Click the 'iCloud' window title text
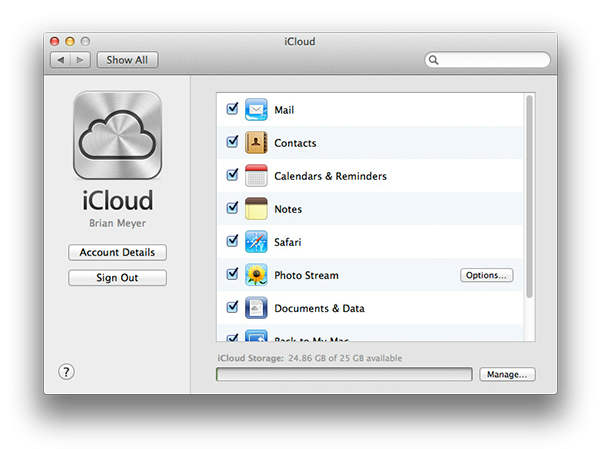The height and width of the screenshot is (450, 600). pos(300,41)
